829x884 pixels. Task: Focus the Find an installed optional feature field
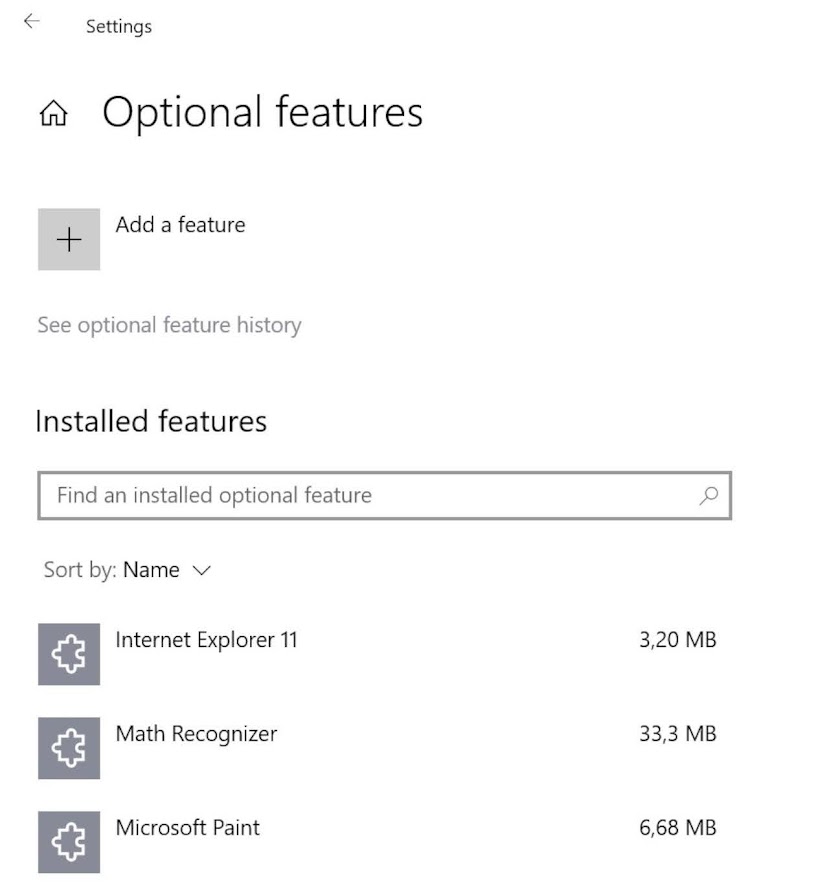point(370,495)
